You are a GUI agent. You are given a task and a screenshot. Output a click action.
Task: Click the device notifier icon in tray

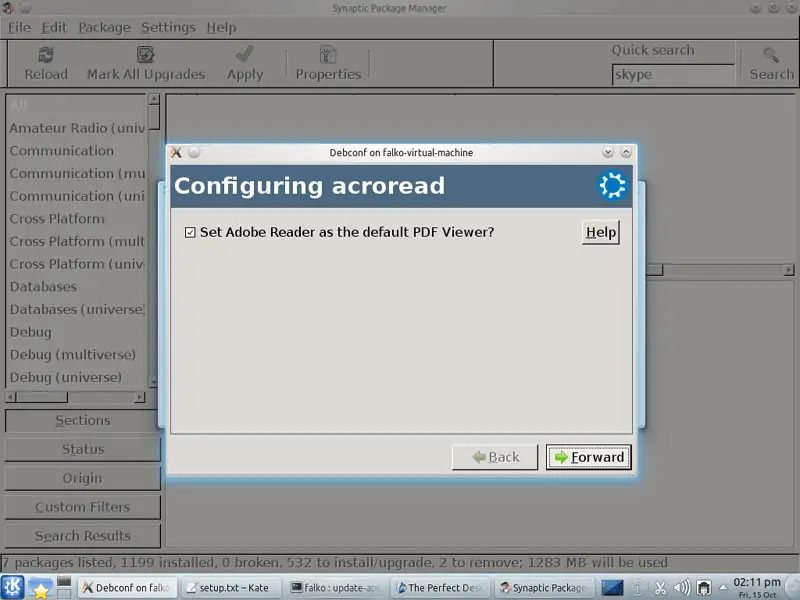pyautogui.click(x=704, y=588)
